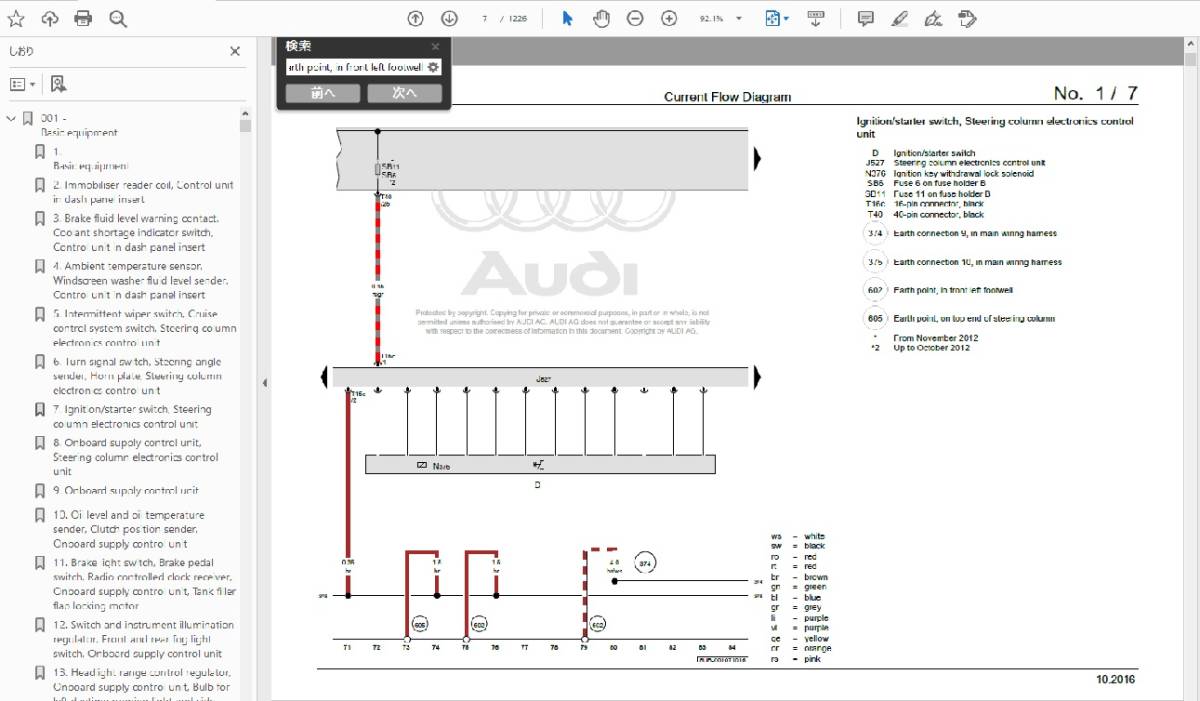Screen dimensions: 1200x701
Task: Click the cloud upload icon
Action: pyautogui.click(x=50, y=19)
